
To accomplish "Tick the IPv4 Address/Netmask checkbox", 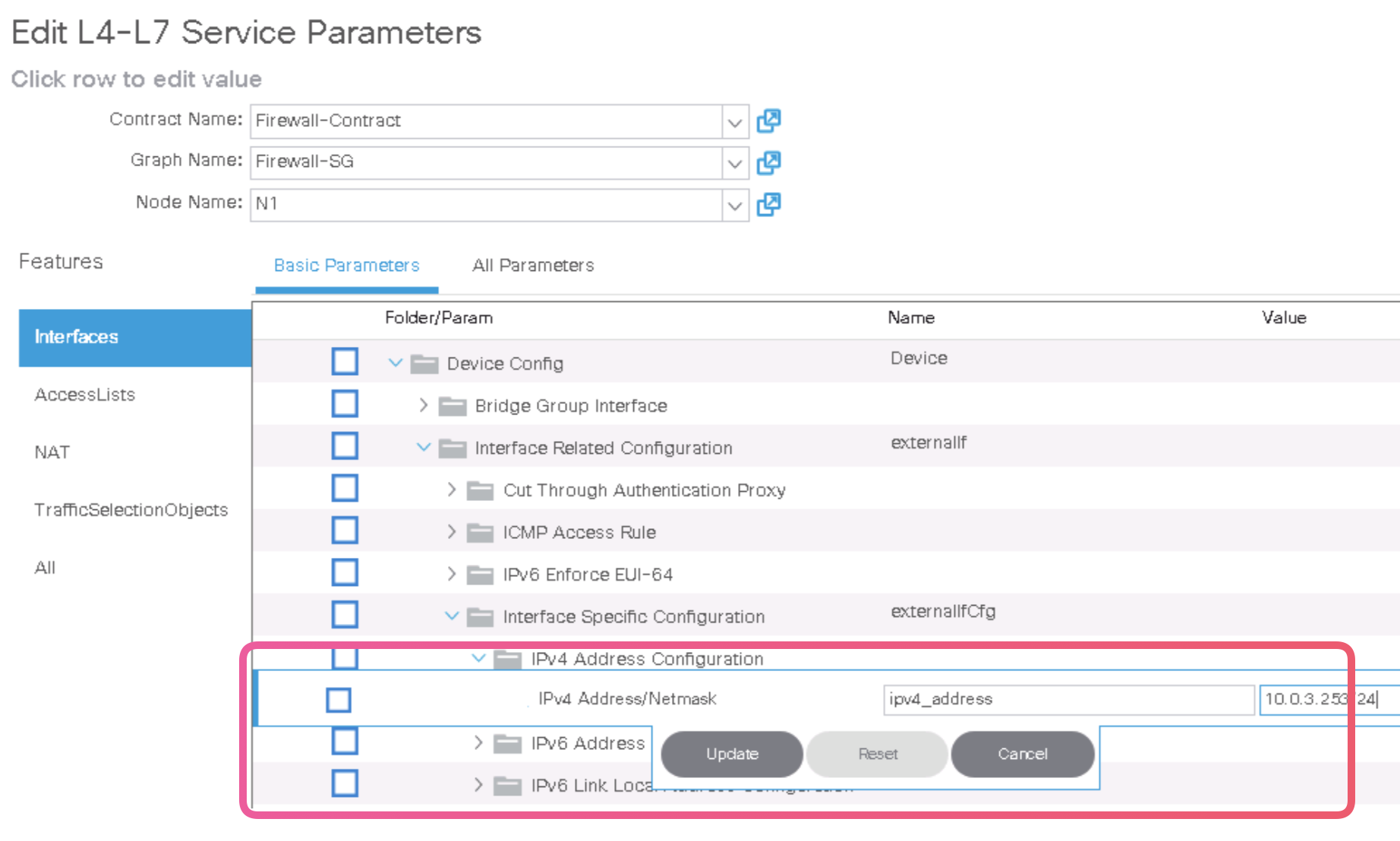I will coord(339,700).
